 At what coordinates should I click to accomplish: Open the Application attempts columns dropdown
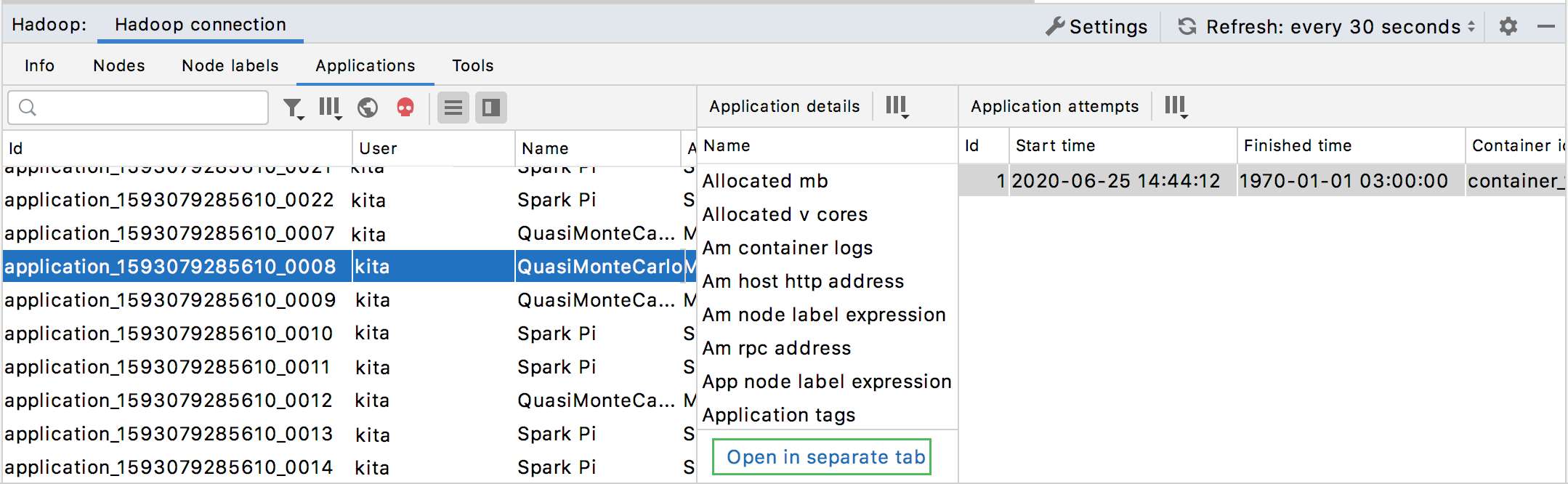coord(1176,107)
